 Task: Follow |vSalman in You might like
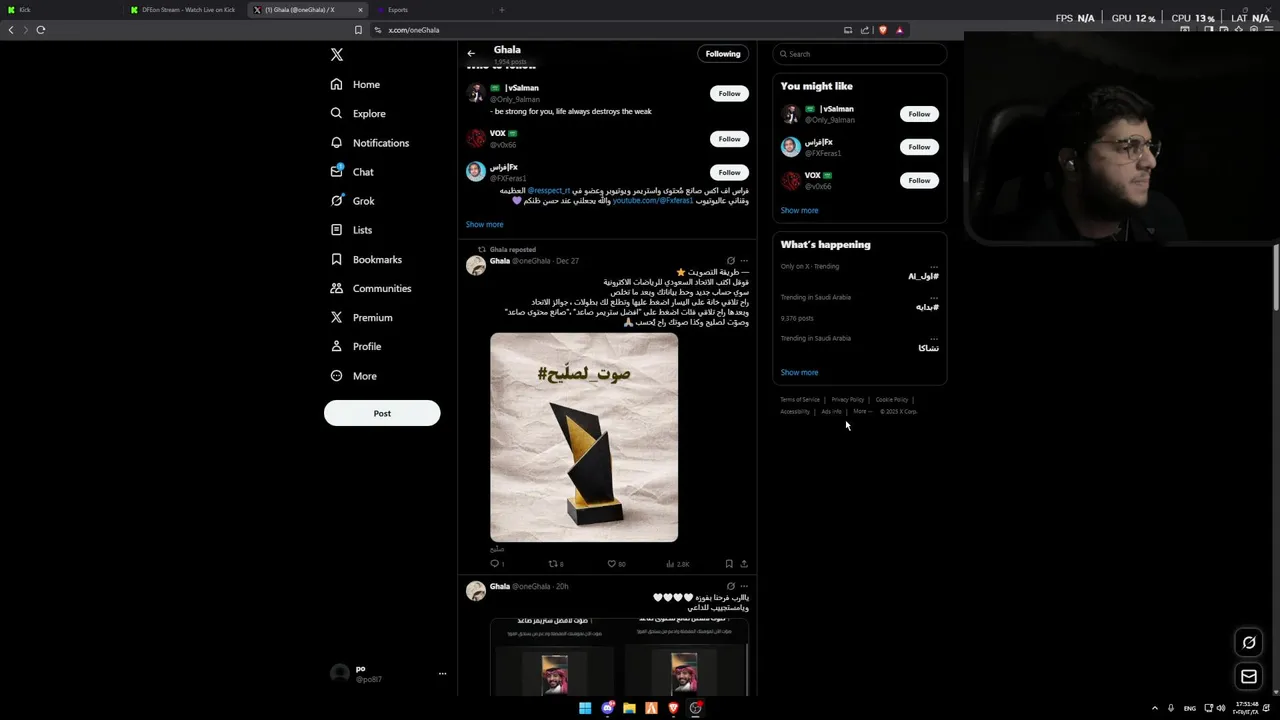pyautogui.click(x=919, y=114)
